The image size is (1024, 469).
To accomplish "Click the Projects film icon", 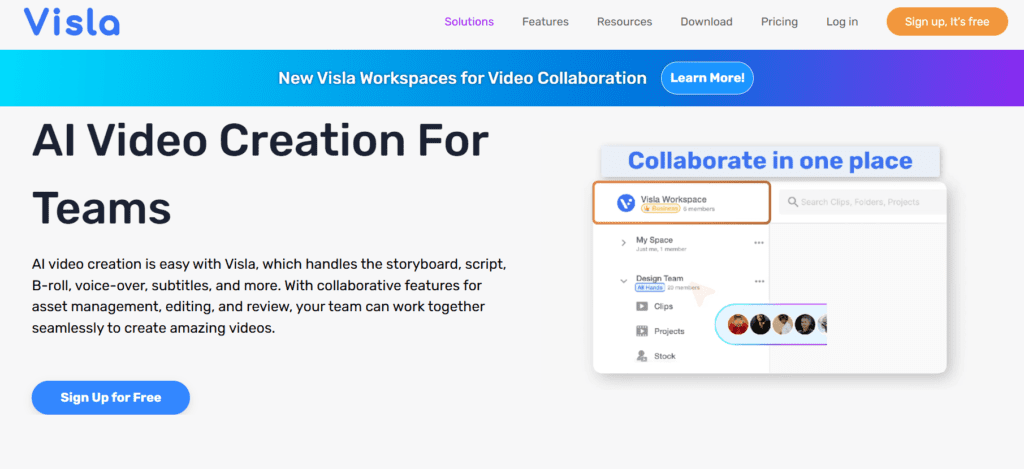I will point(642,331).
